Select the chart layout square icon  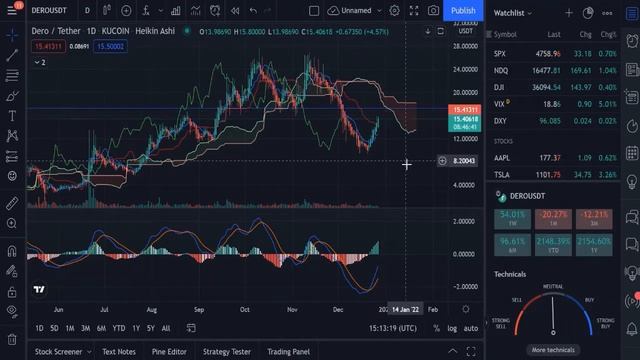(314, 11)
